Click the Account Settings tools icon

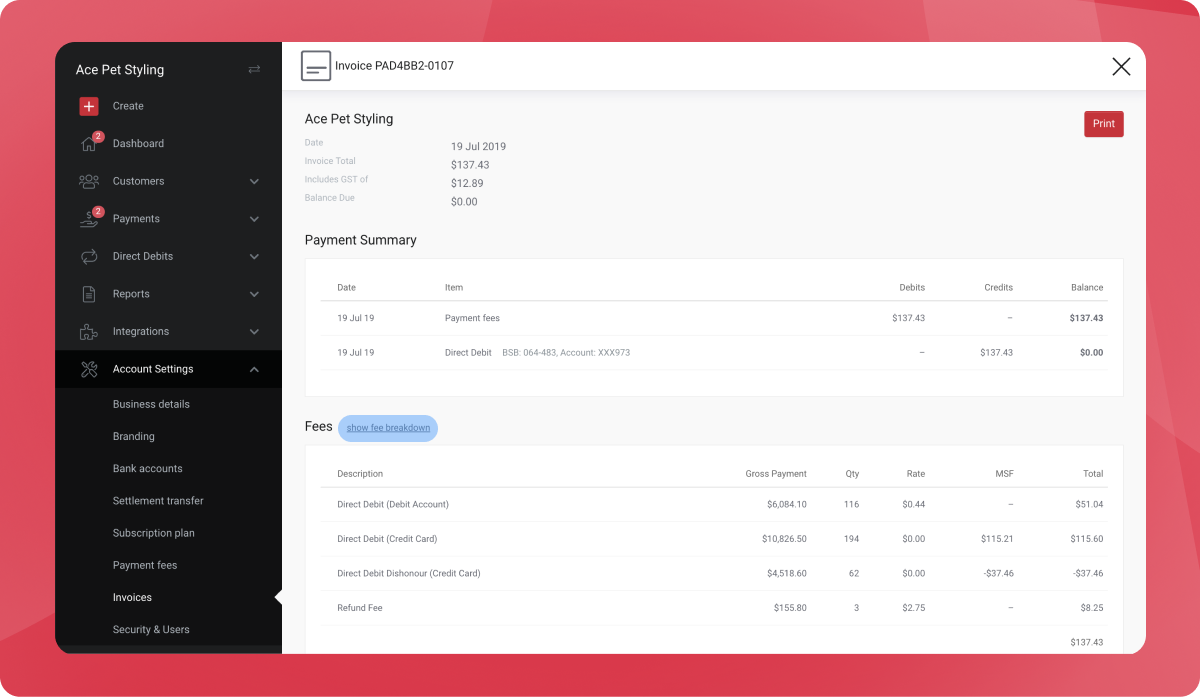(x=89, y=369)
